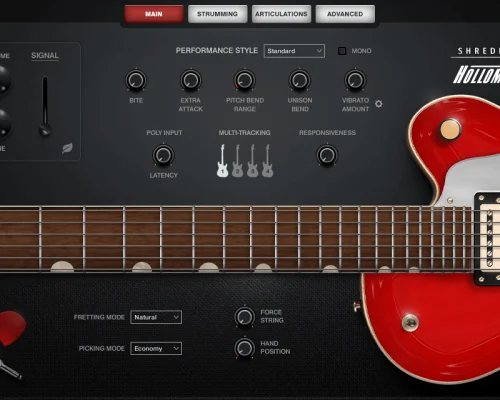
Task: Click the VIBRATO AMOUNT knob
Action: [355, 80]
